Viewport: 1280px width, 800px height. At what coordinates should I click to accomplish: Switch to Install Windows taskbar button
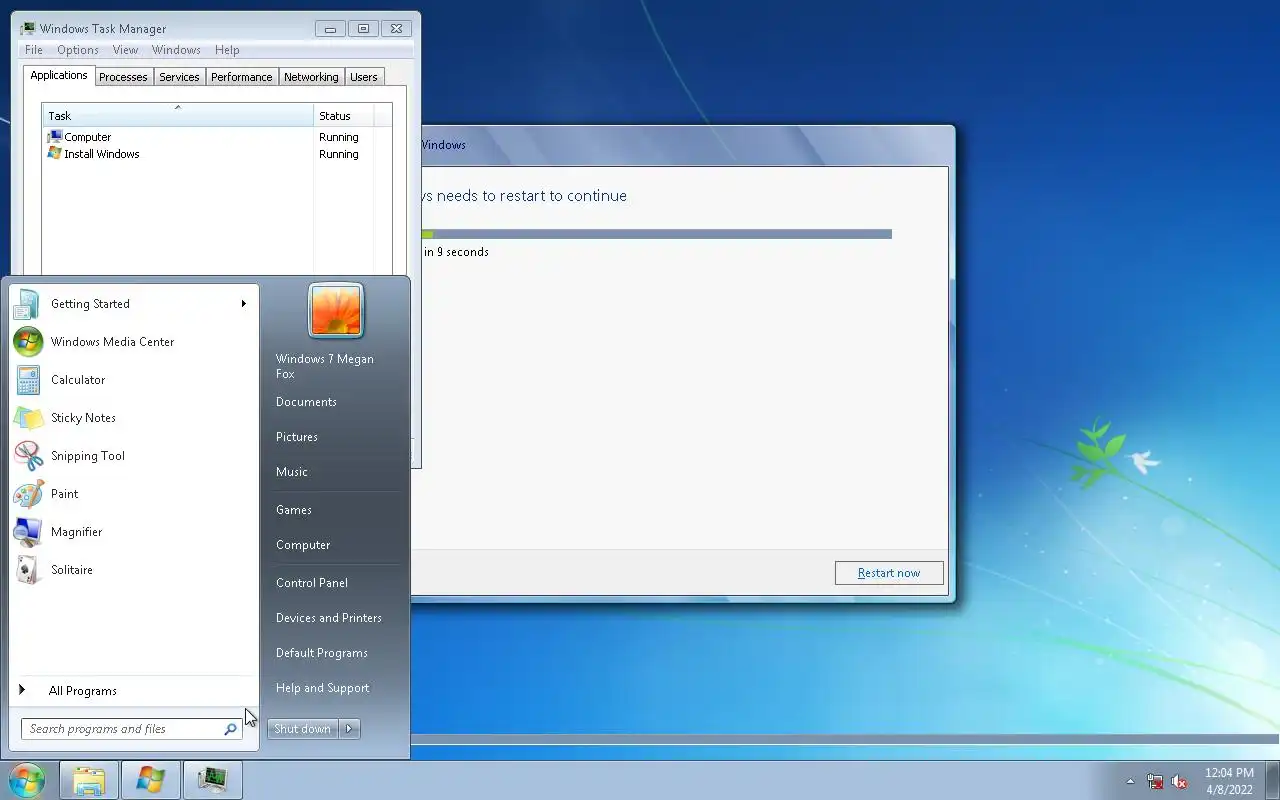(x=151, y=780)
